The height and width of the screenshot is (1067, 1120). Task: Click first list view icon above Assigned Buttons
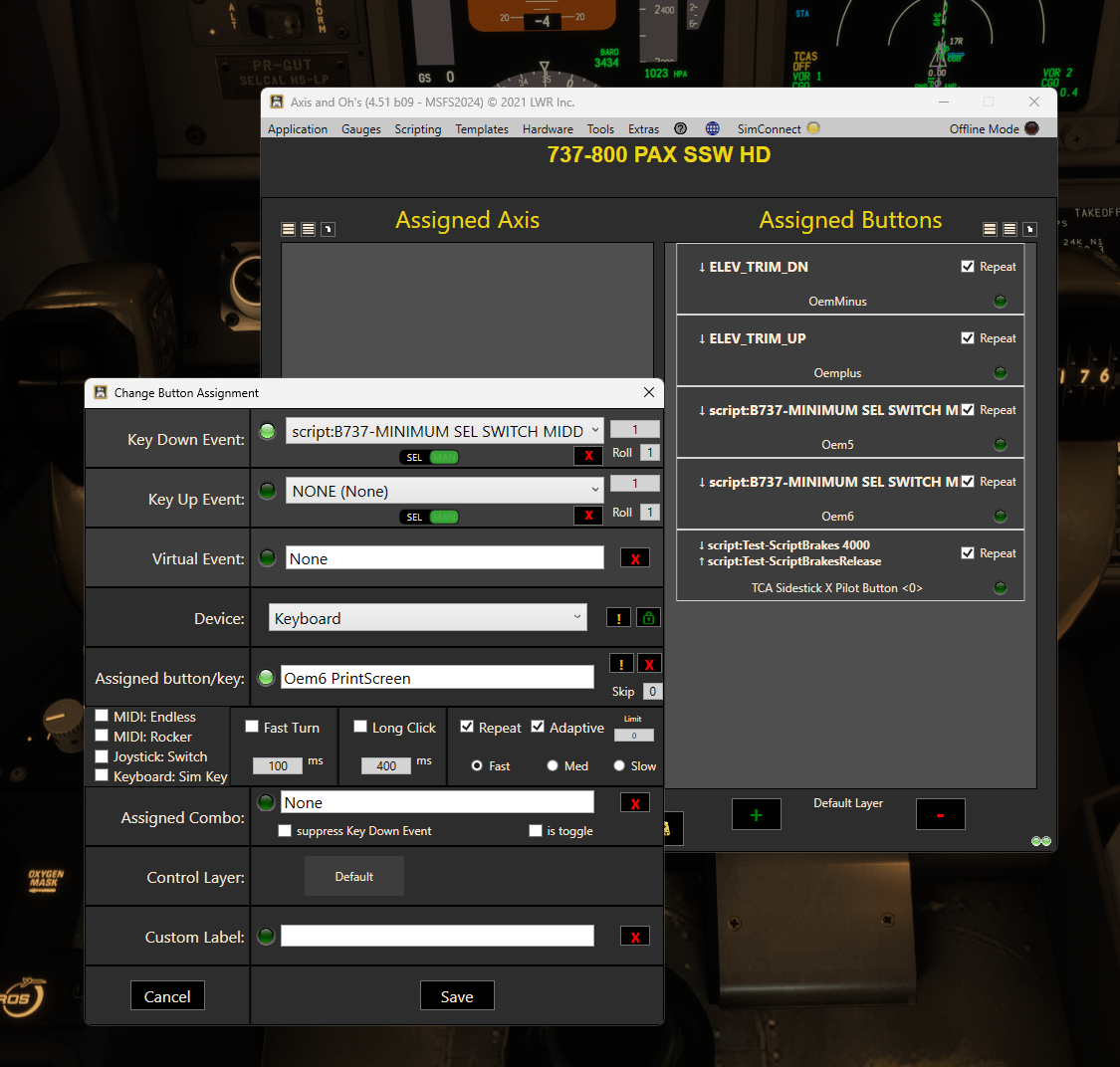[990, 229]
